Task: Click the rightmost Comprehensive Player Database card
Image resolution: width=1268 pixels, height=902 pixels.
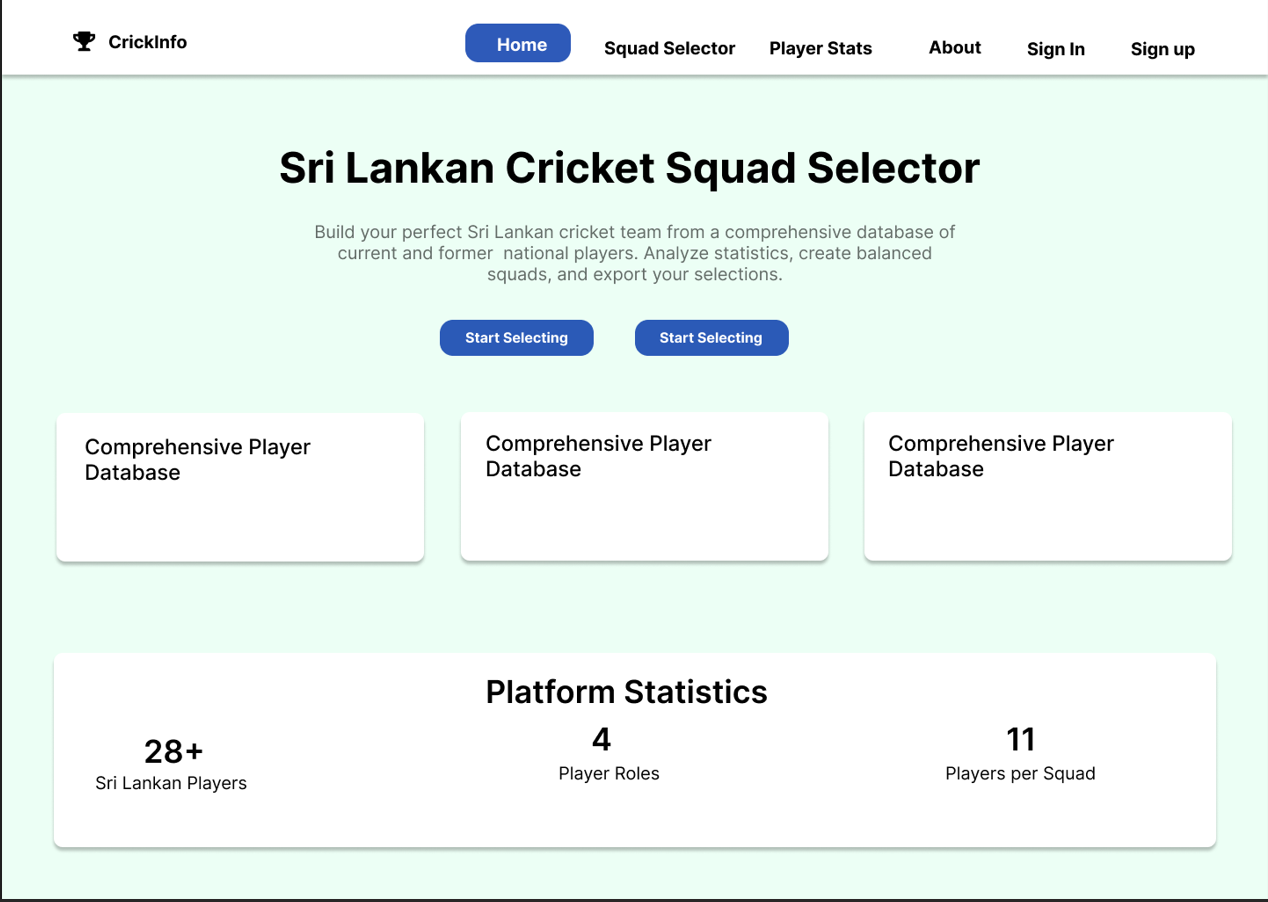Action: click(1047, 486)
